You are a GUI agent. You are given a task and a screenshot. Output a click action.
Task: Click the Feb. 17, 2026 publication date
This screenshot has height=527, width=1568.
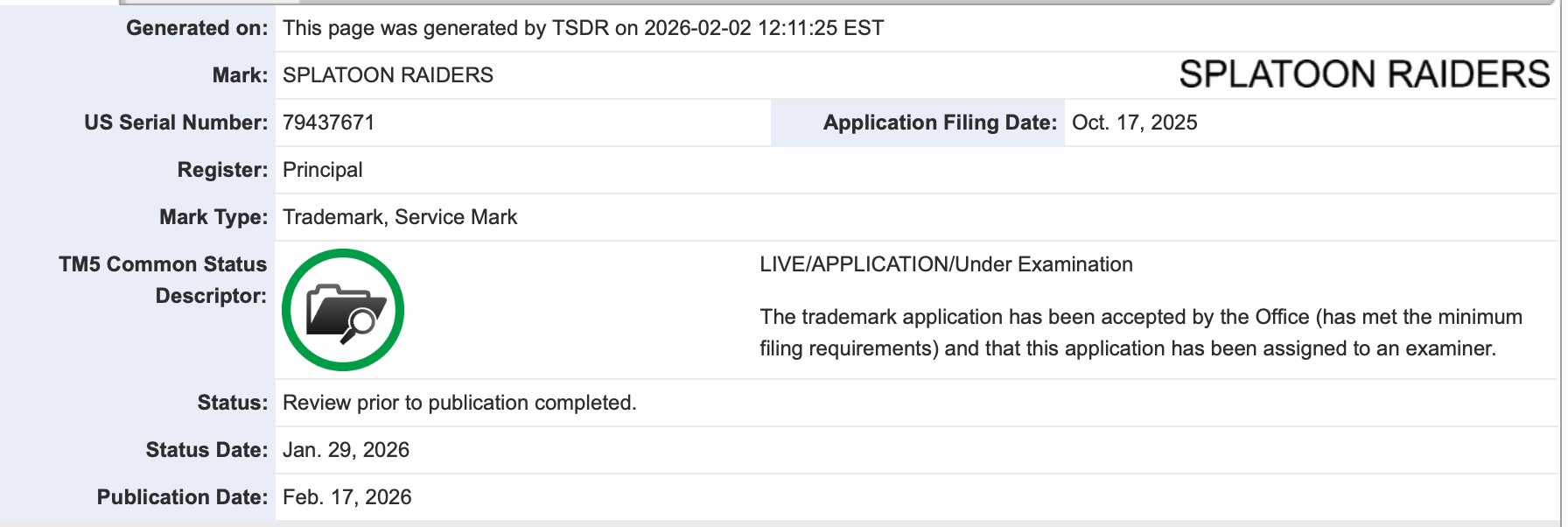[x=346, y=497]
